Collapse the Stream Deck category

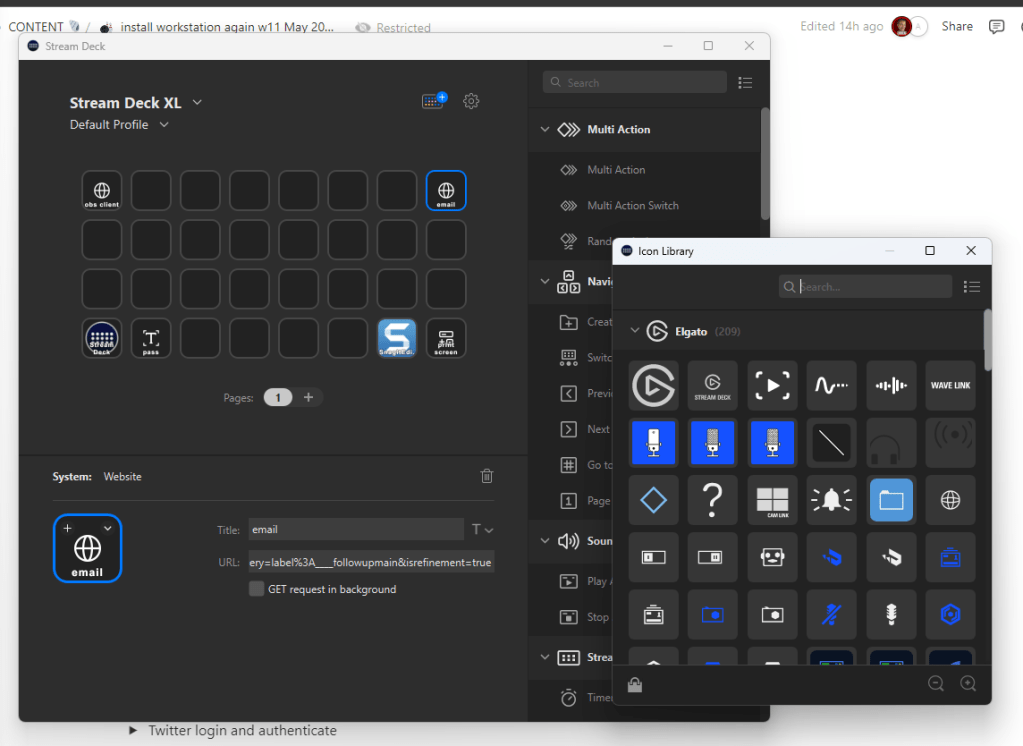coord(545,657)
